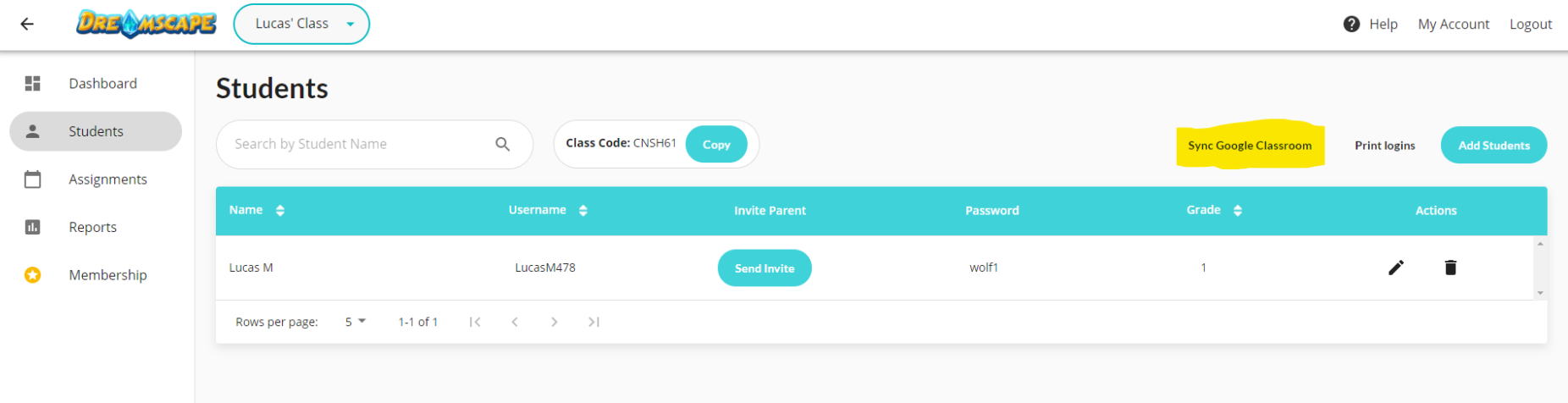This screenshot has width=1568, height=403.
Task: Expand the Rows per page selector
Action: click(x=356, y=322)
